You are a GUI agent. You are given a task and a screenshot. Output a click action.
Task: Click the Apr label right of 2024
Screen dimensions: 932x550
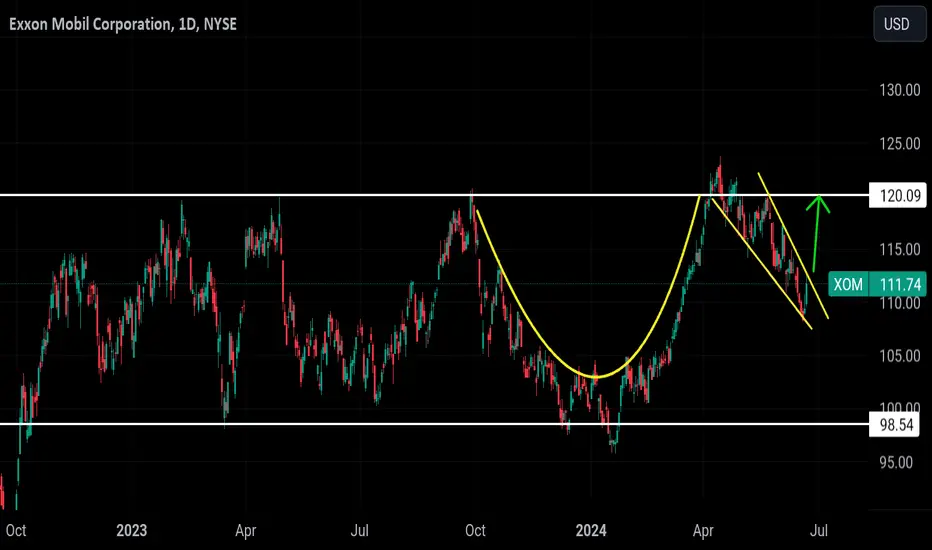703,530
